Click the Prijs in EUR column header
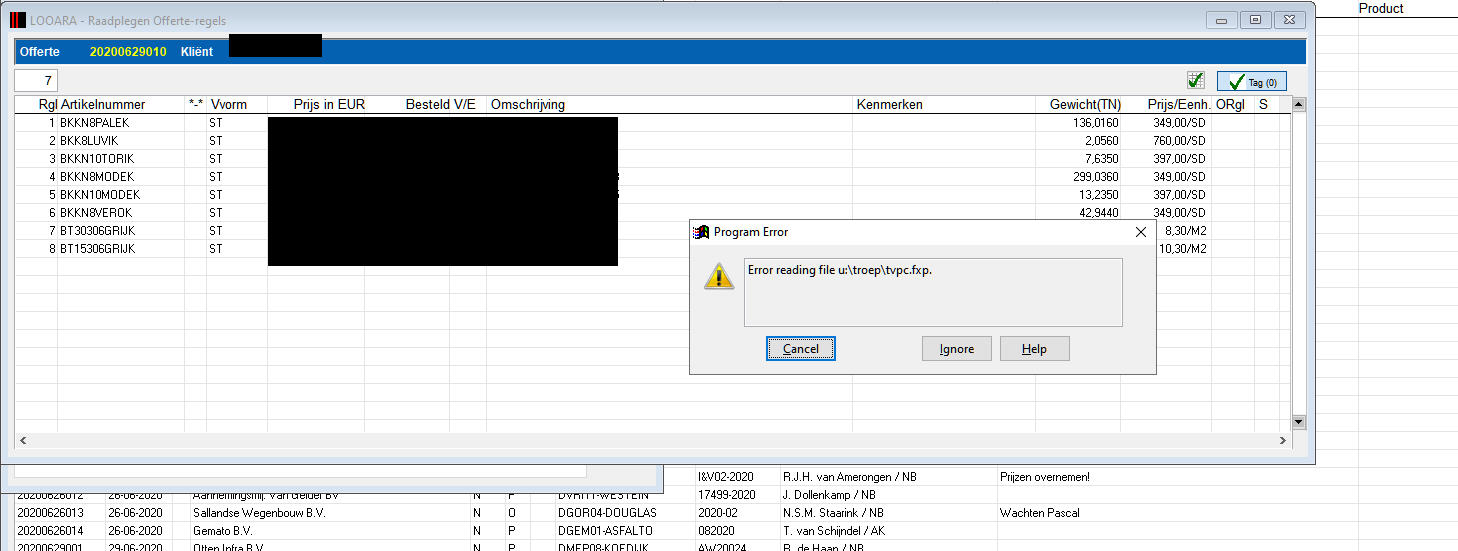Screen dimensions: 1458x551 coord(330,105)
